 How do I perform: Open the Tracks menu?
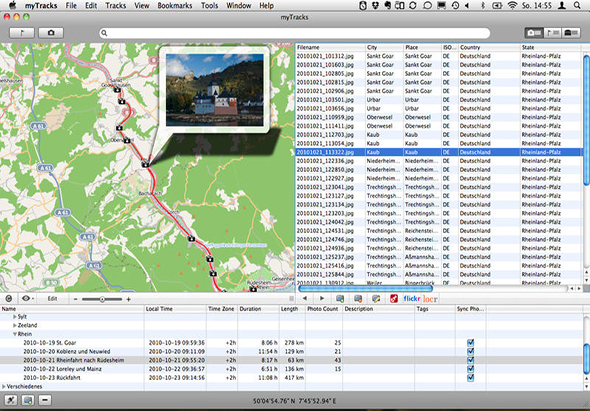pos(116,6)
